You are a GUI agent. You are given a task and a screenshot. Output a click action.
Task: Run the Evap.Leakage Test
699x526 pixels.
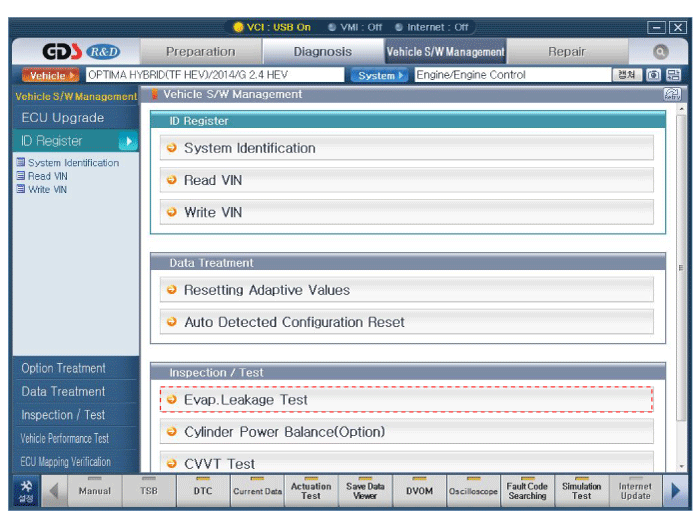(x=406, y=400)
